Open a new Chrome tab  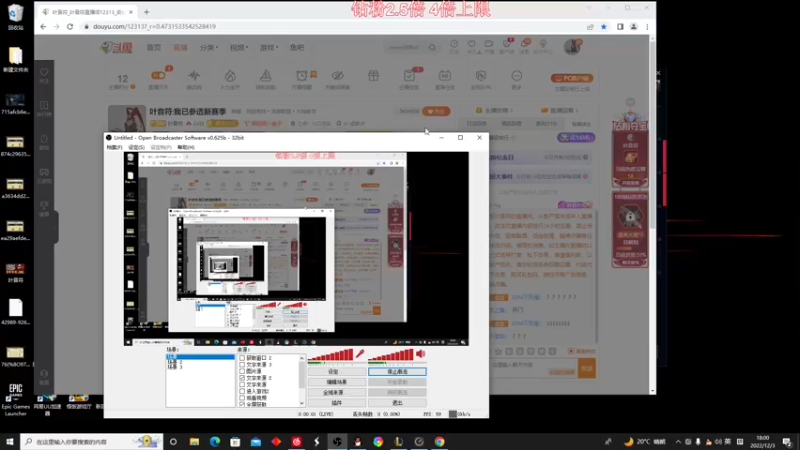pos(146,12)
